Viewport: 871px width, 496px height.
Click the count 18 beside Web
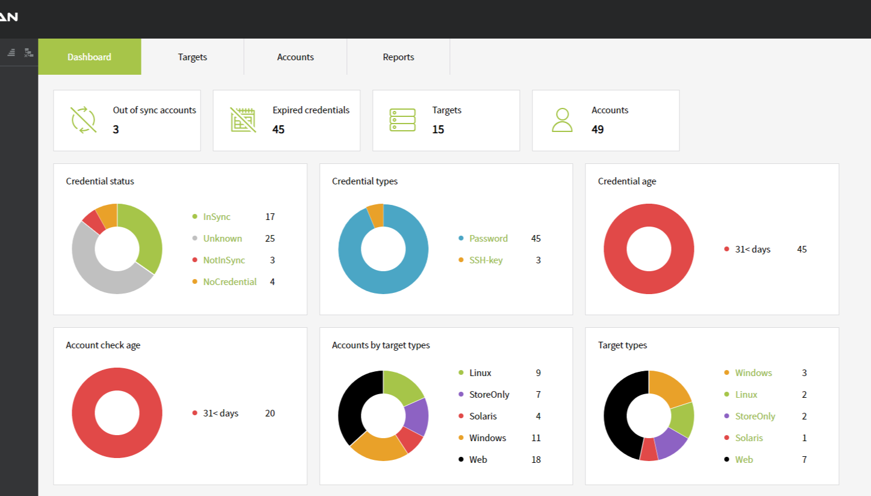point(536,459)
